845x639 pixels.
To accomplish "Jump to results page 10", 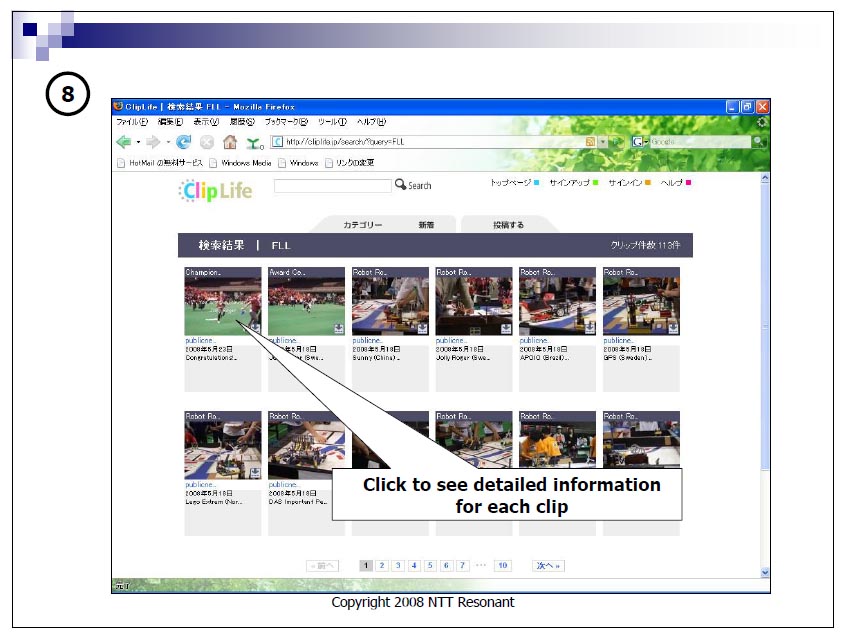I will pyautogui.click(x=502, y=565).
